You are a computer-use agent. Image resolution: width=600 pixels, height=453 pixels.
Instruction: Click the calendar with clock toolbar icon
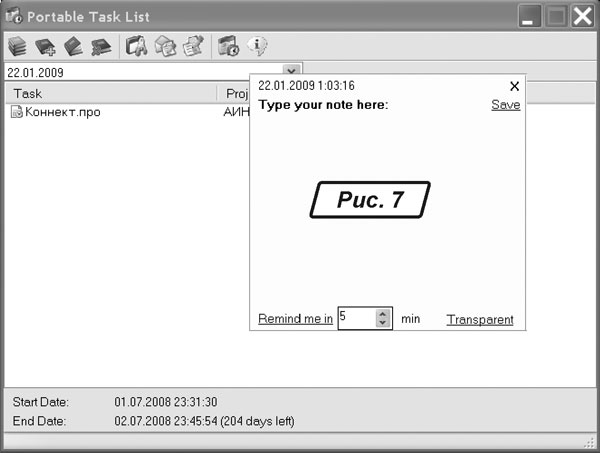[229, 45]
